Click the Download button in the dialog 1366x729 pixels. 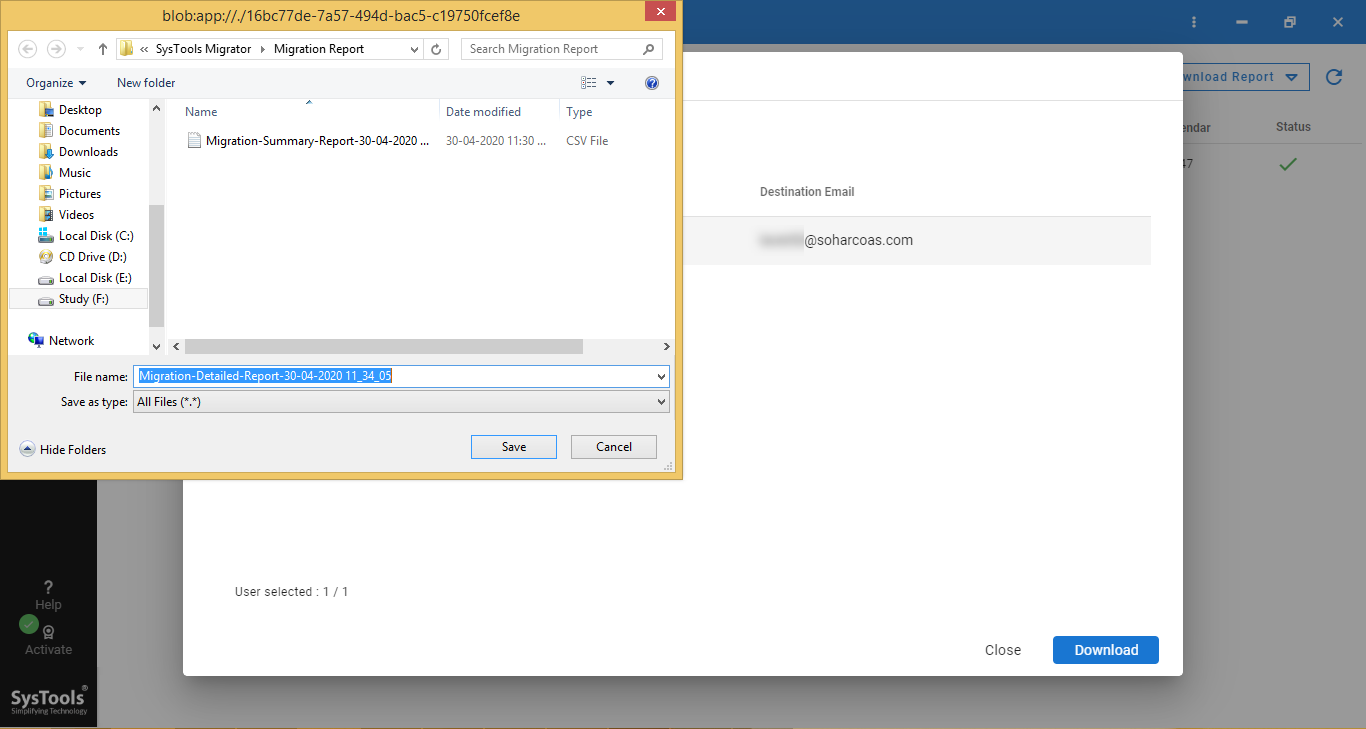point(1106,650)
